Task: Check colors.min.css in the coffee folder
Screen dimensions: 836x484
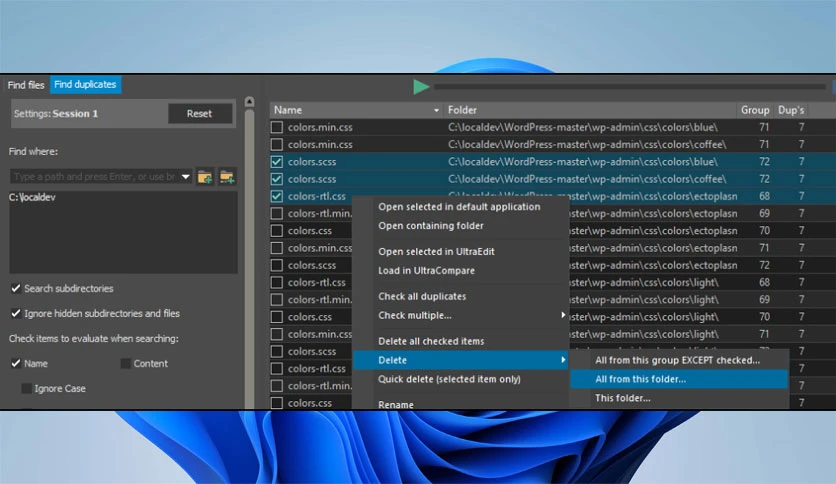Action: tap(277, 144)
